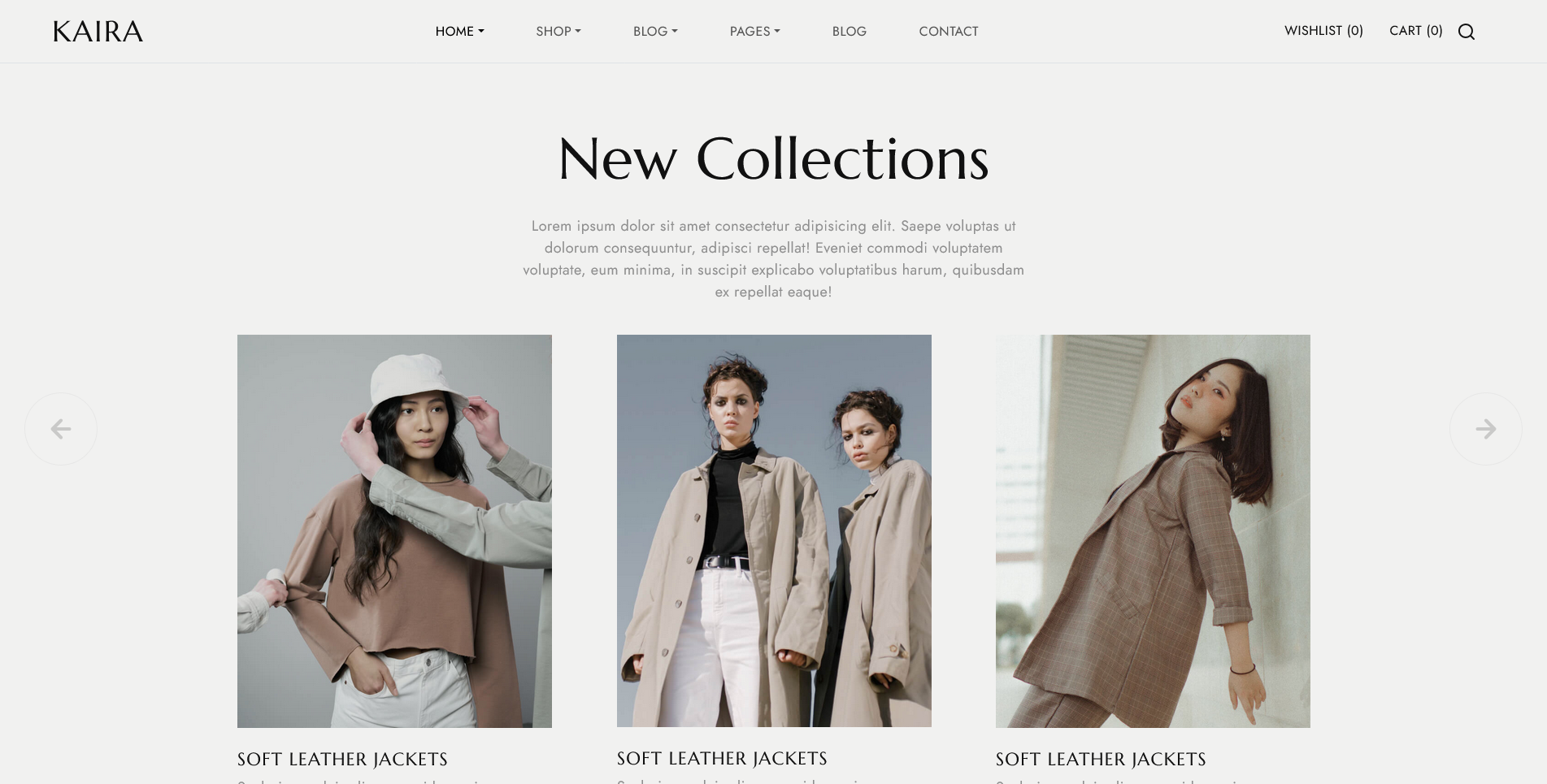Open WISHLIST (0)
This screenshot has width=1547, height=784.
tap(1323, 31)
